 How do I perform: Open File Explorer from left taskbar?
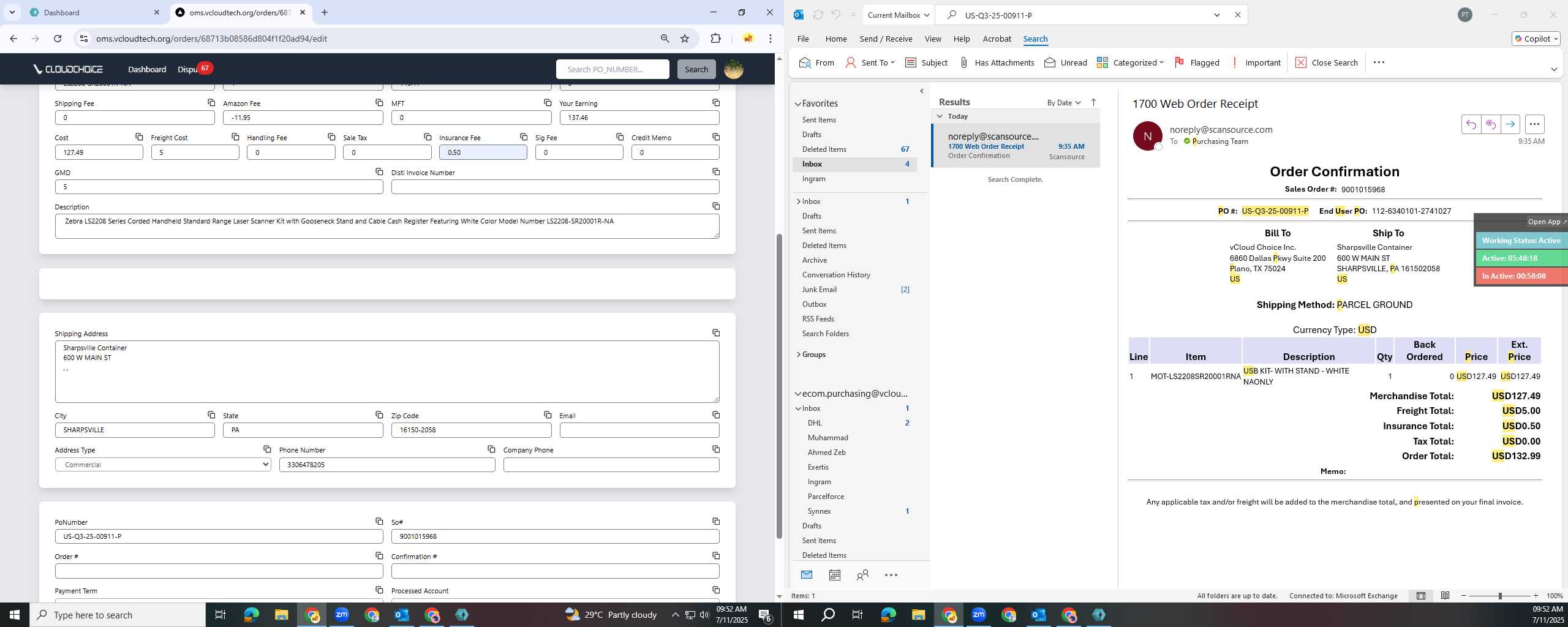coord(281,614)
